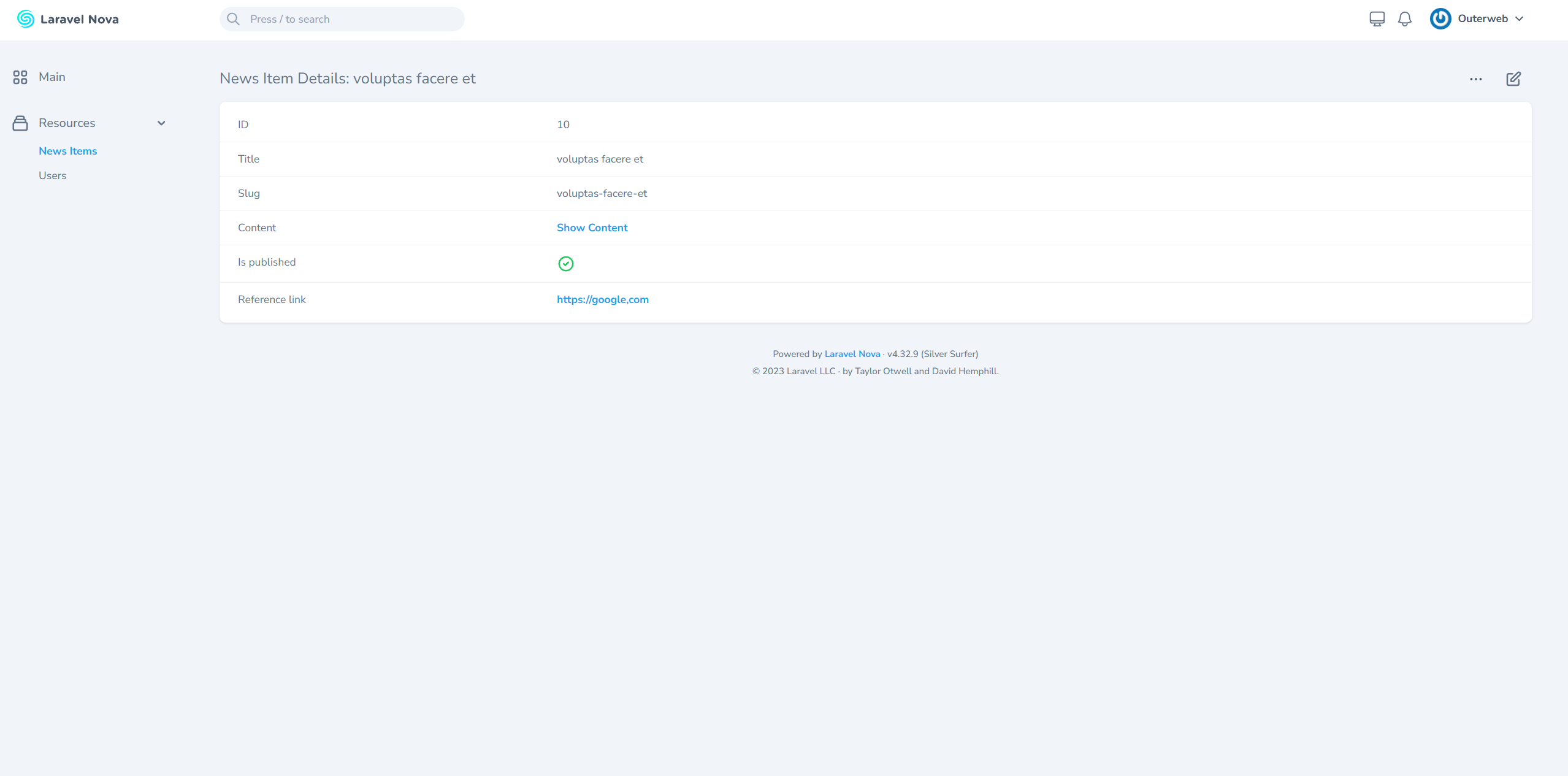Click the green Is published check indicator

coord(565,264)
